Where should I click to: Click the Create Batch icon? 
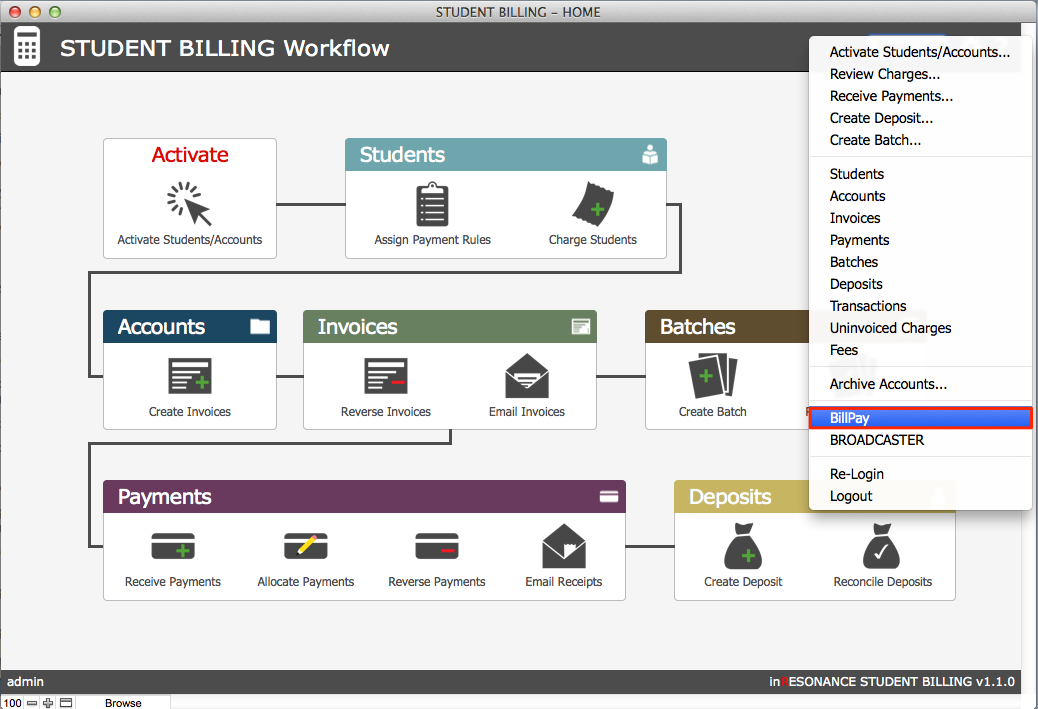click(712, 376)
